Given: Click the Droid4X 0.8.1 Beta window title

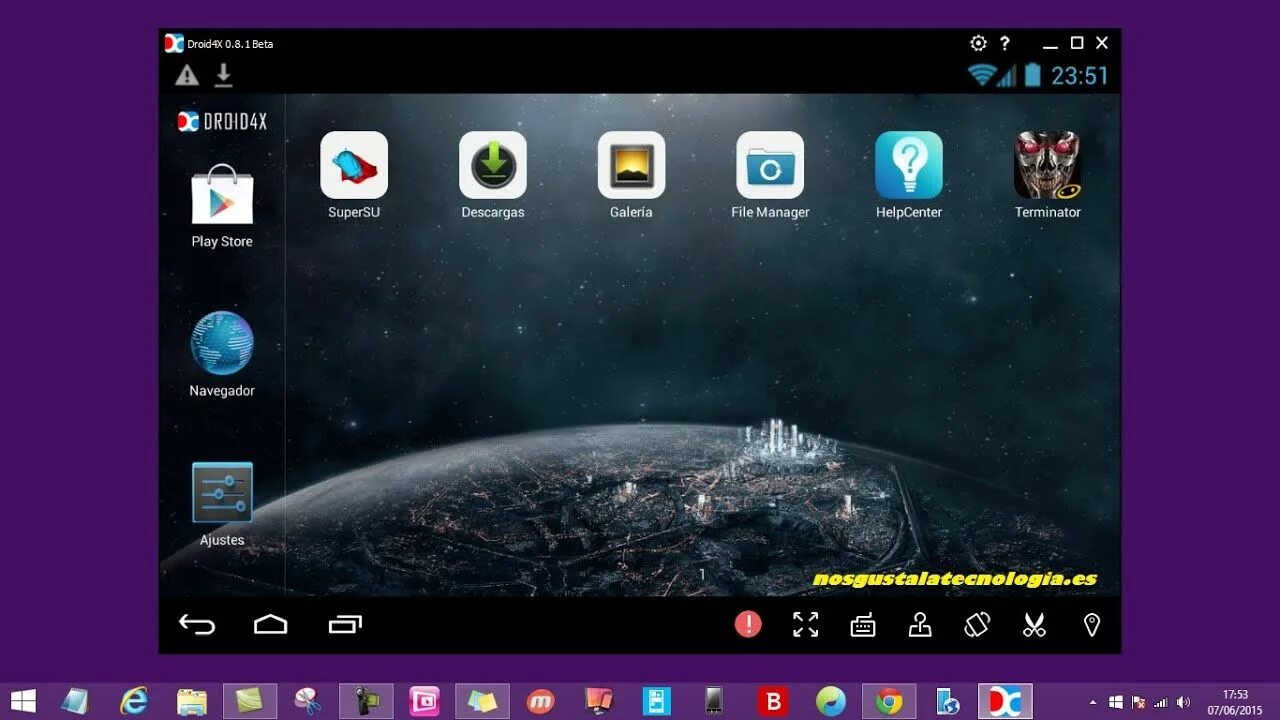Looking at the screenshot, I should [x=230, y=44].
